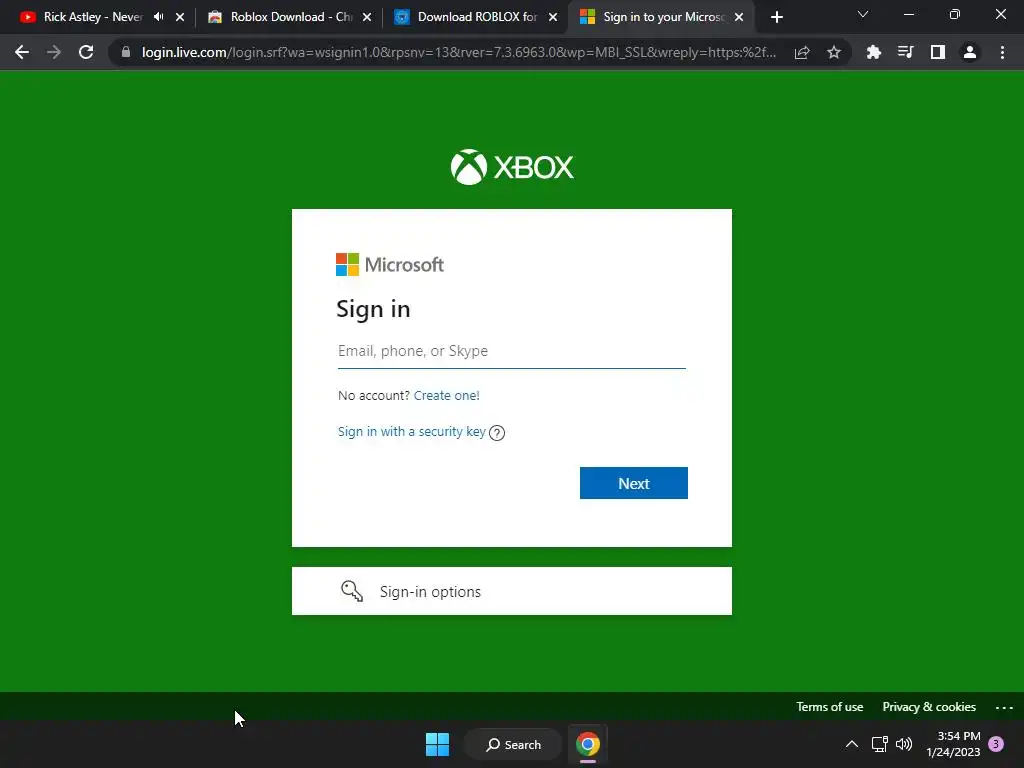Open a new browser tab

[776, 17]
